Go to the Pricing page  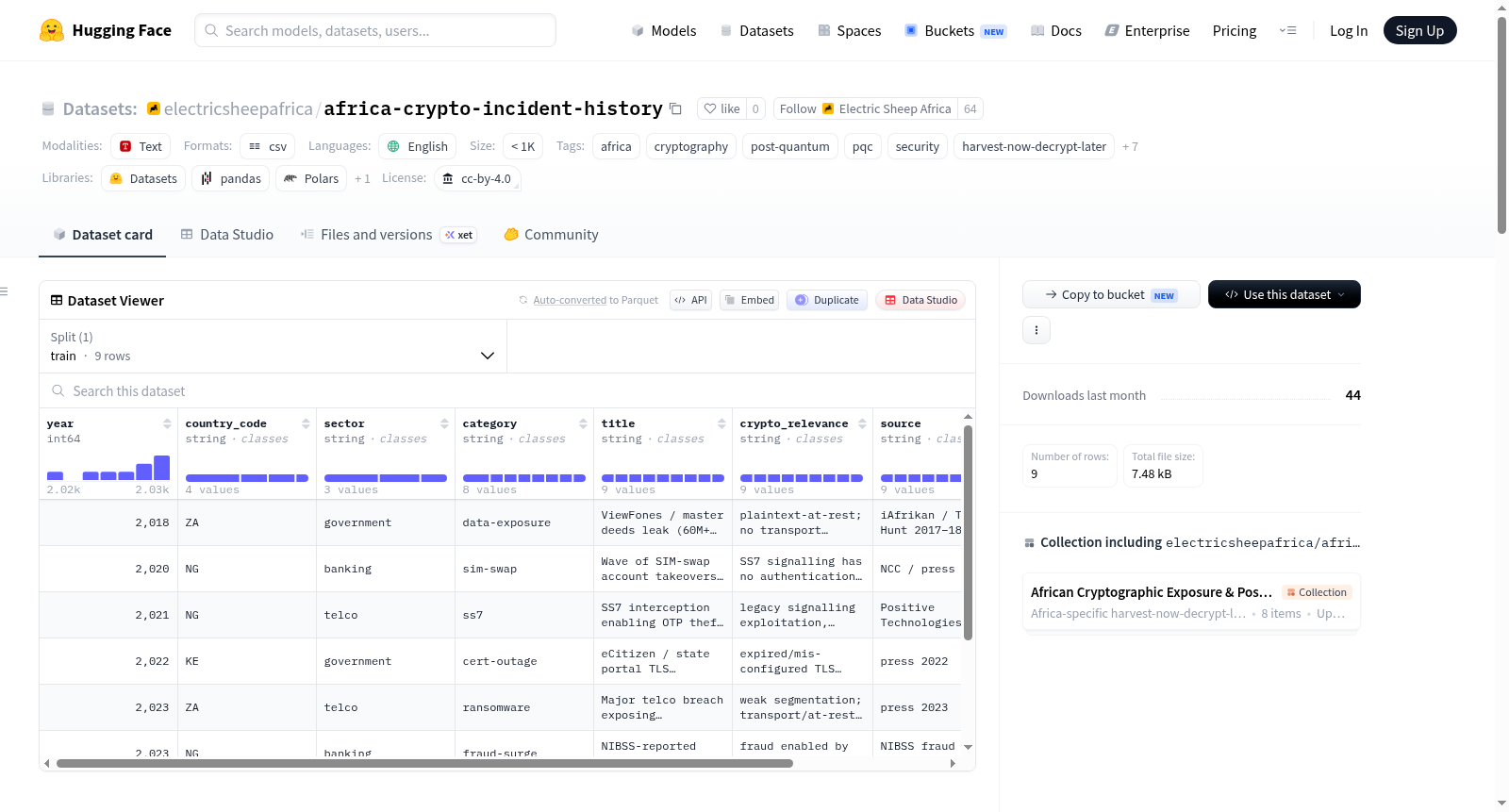click(x=1234, y=30)
